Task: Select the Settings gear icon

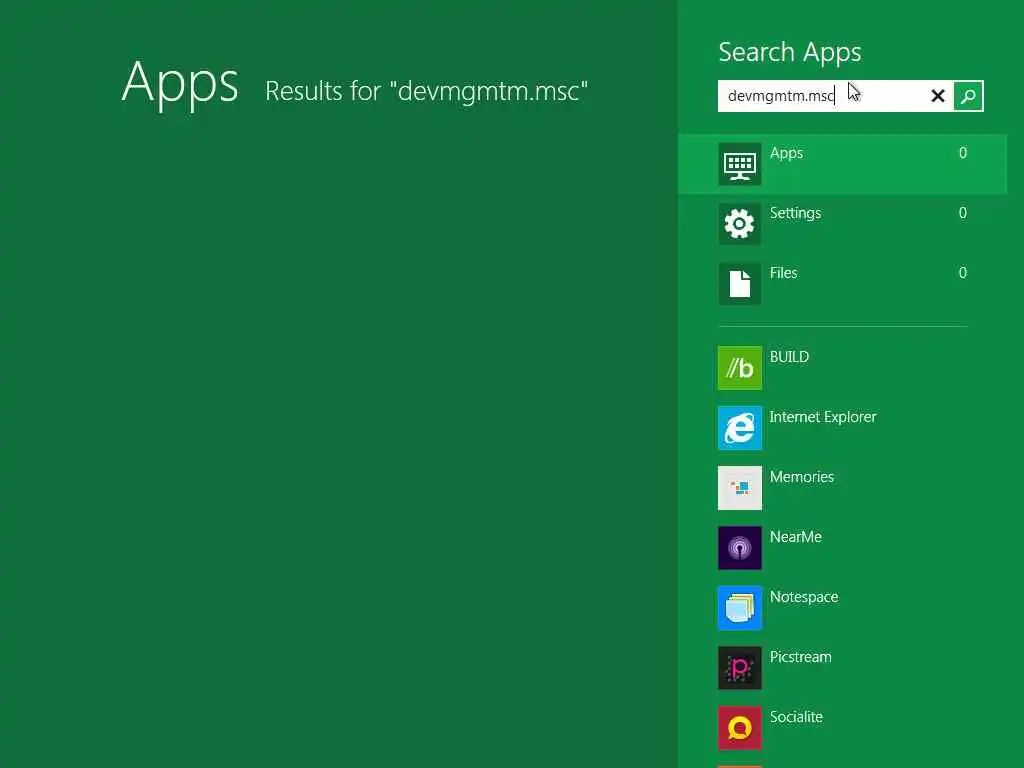Action: click(x=740, y=224)
